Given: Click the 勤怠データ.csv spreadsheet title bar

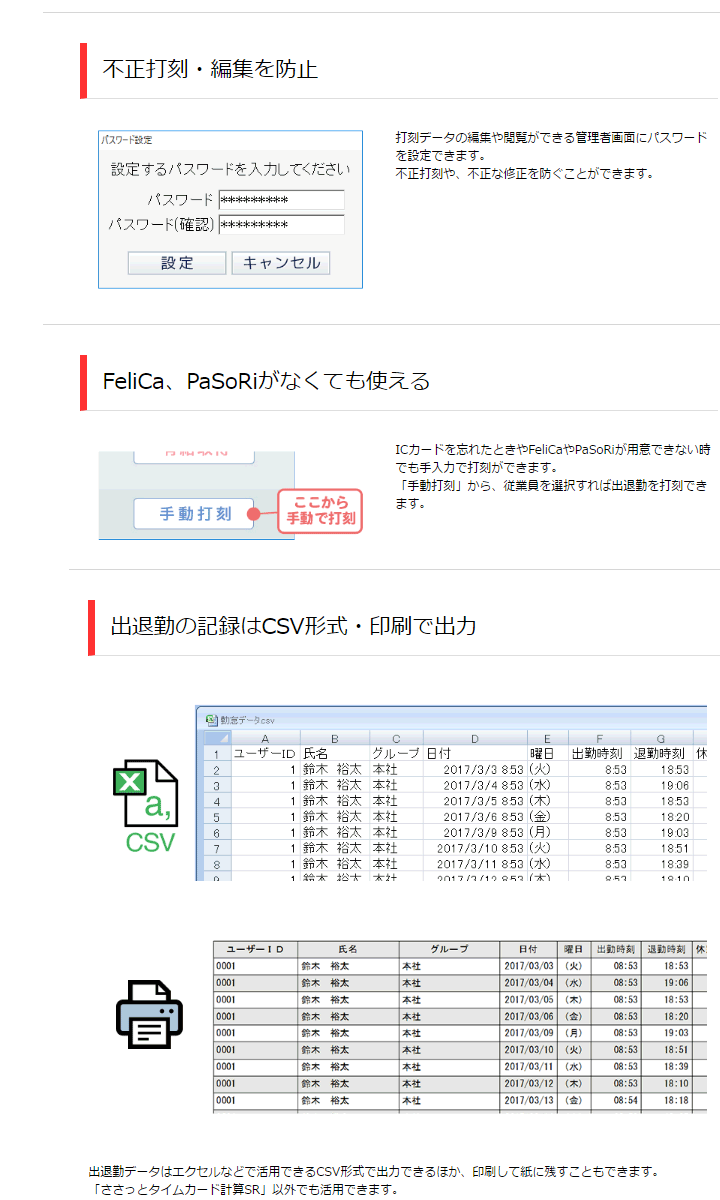Looking at the screenshot, I should pos(451,719).
